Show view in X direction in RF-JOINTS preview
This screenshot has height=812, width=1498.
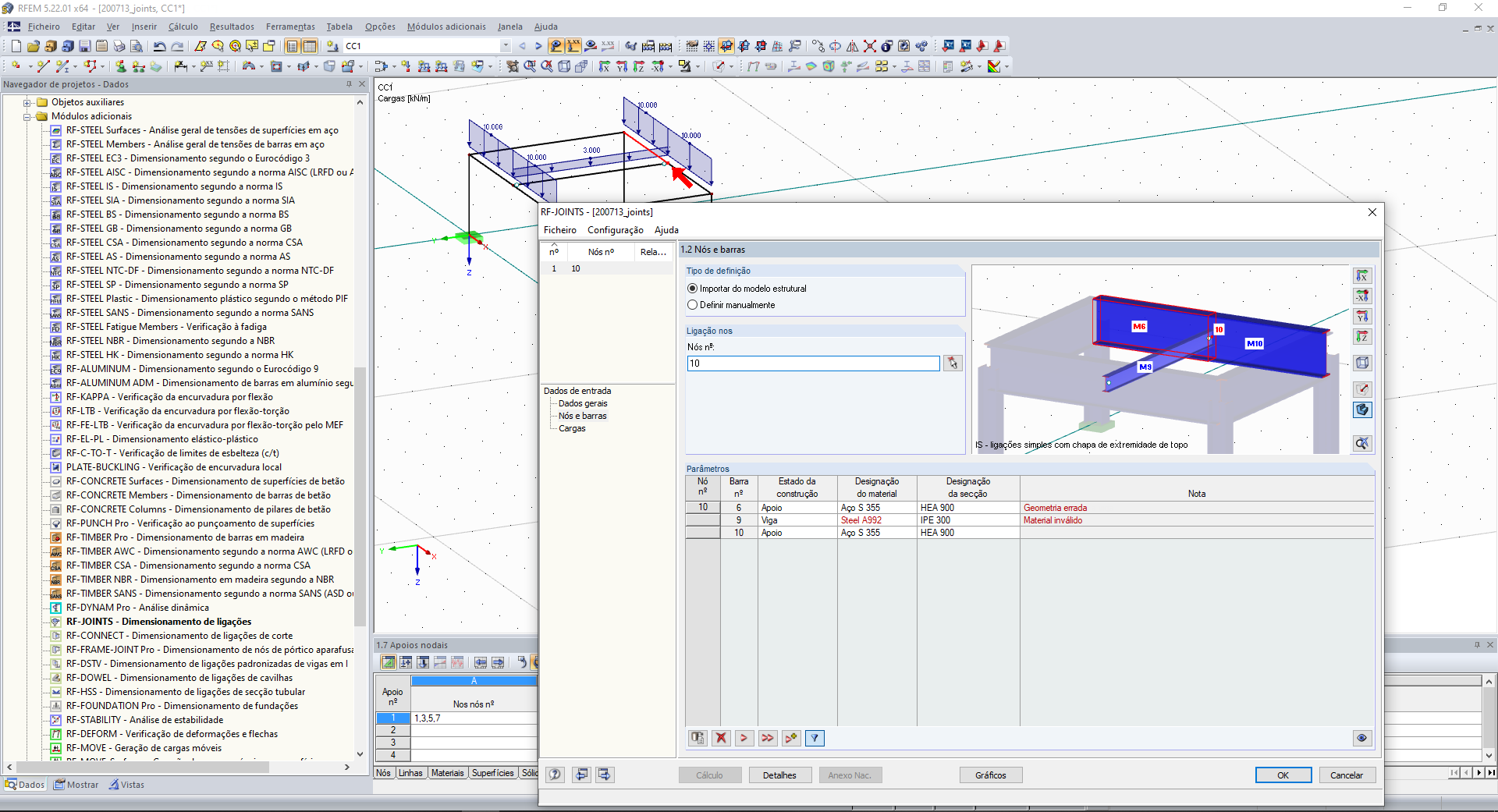click(1362, 276)
